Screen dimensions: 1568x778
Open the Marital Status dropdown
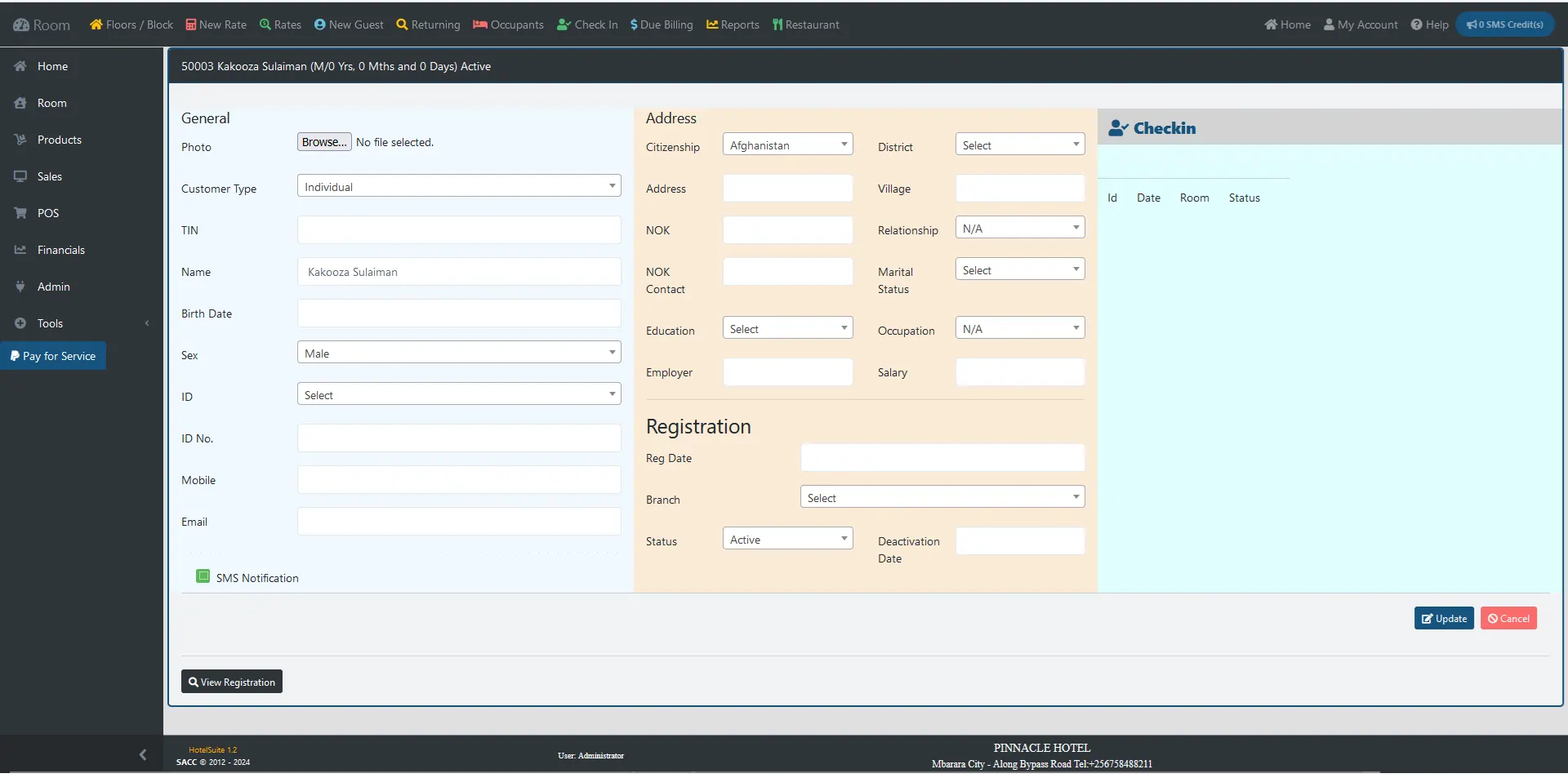pos(1019,269)
